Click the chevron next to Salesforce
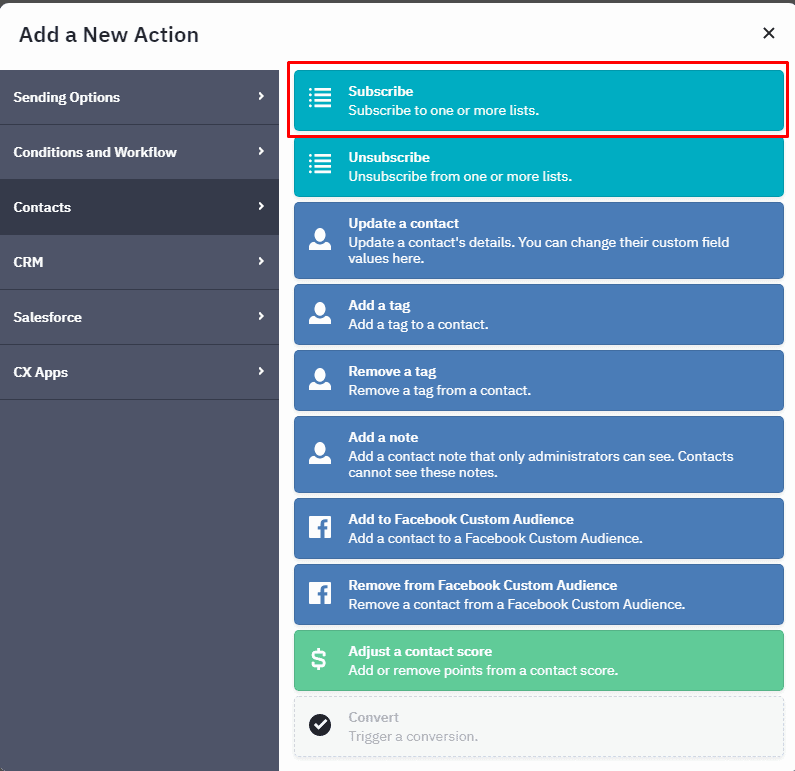The height and width of the screenshot is (771, 795). tap(261, 316)
